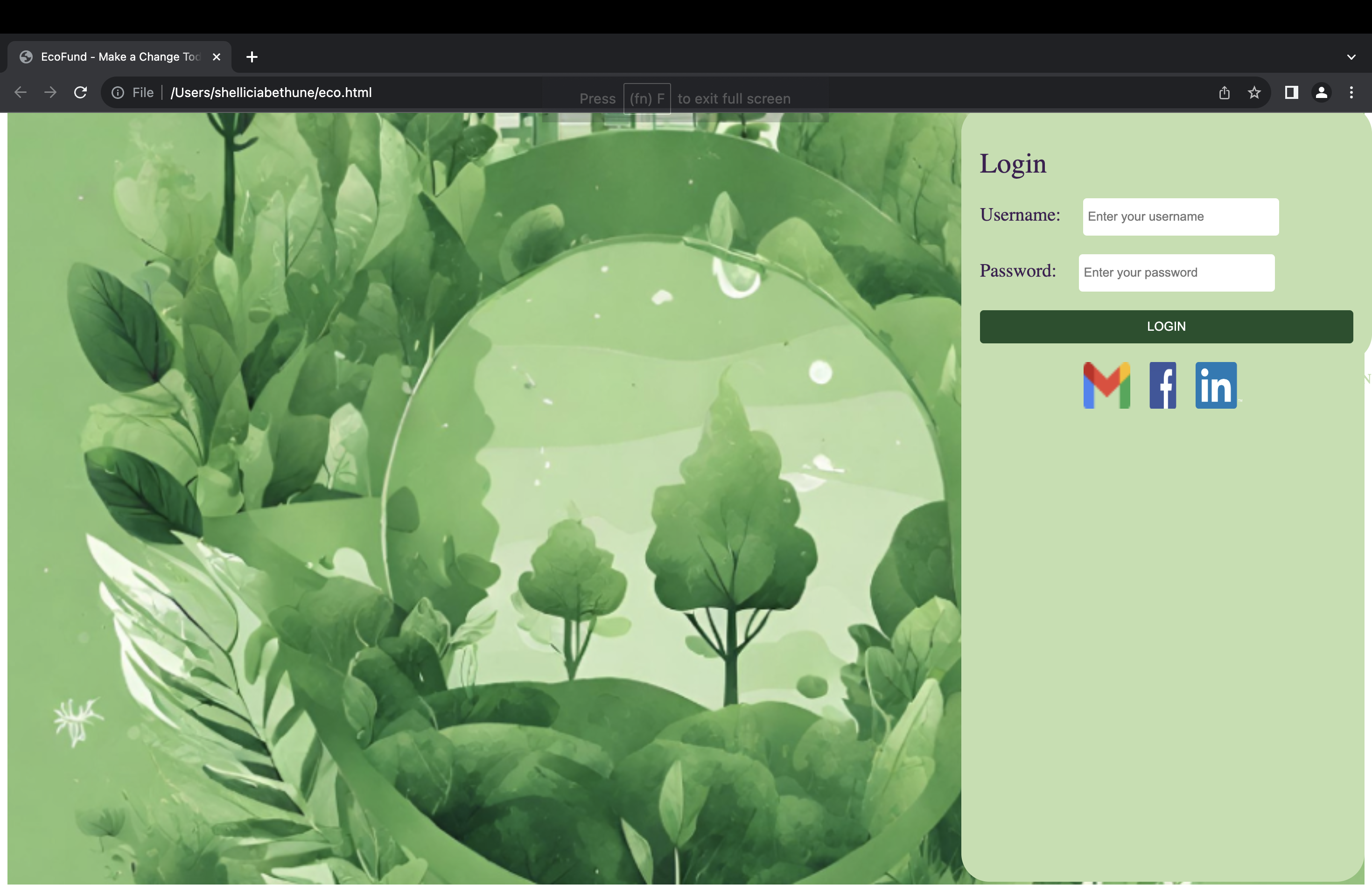This screenshot has width=1372, height=892.
Task: Expand the tab search chevron
Action: [1351, 57]
